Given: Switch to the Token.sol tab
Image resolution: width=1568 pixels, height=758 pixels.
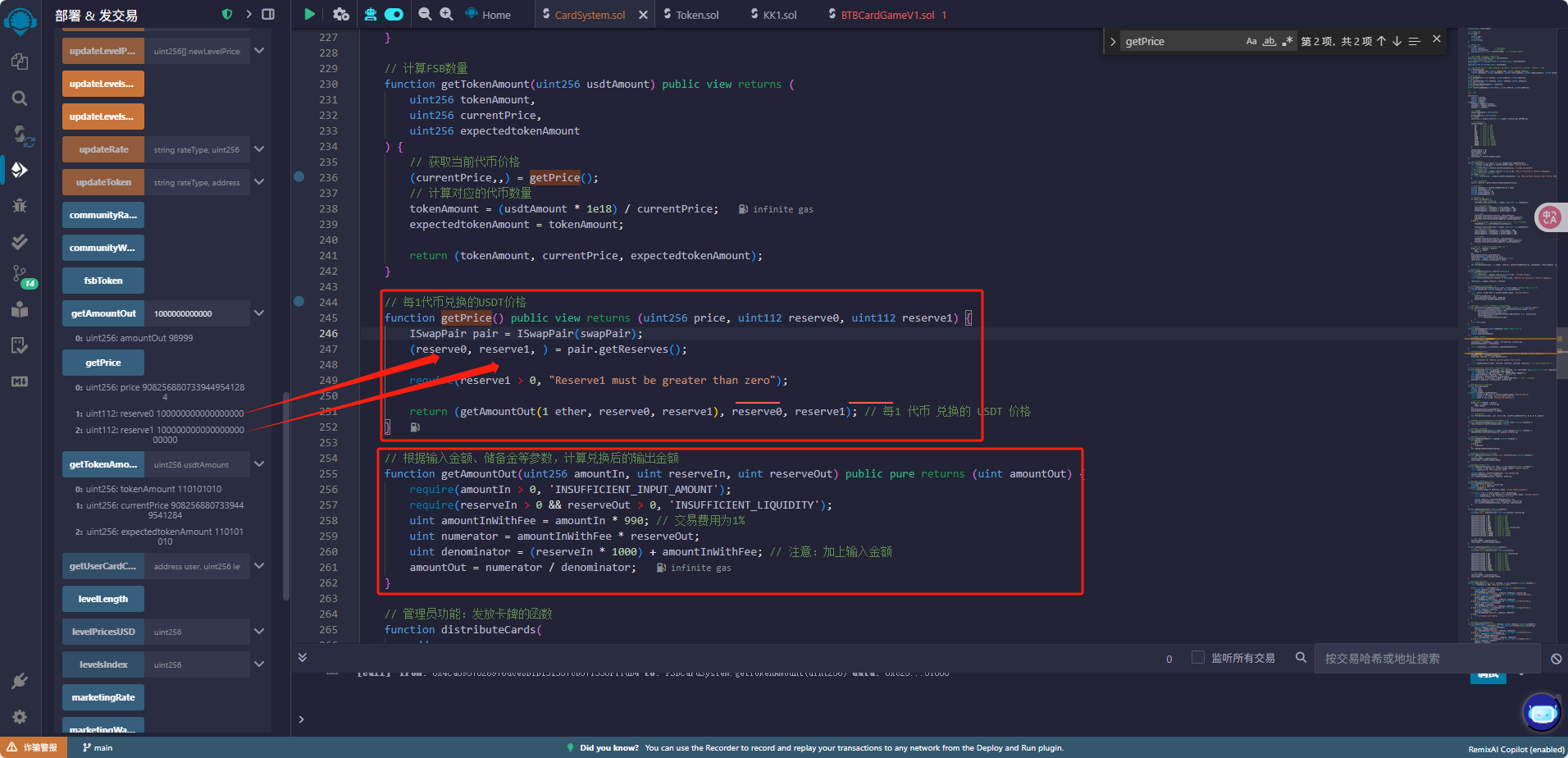Looking at the screenshot, I should tap(691, 15).
